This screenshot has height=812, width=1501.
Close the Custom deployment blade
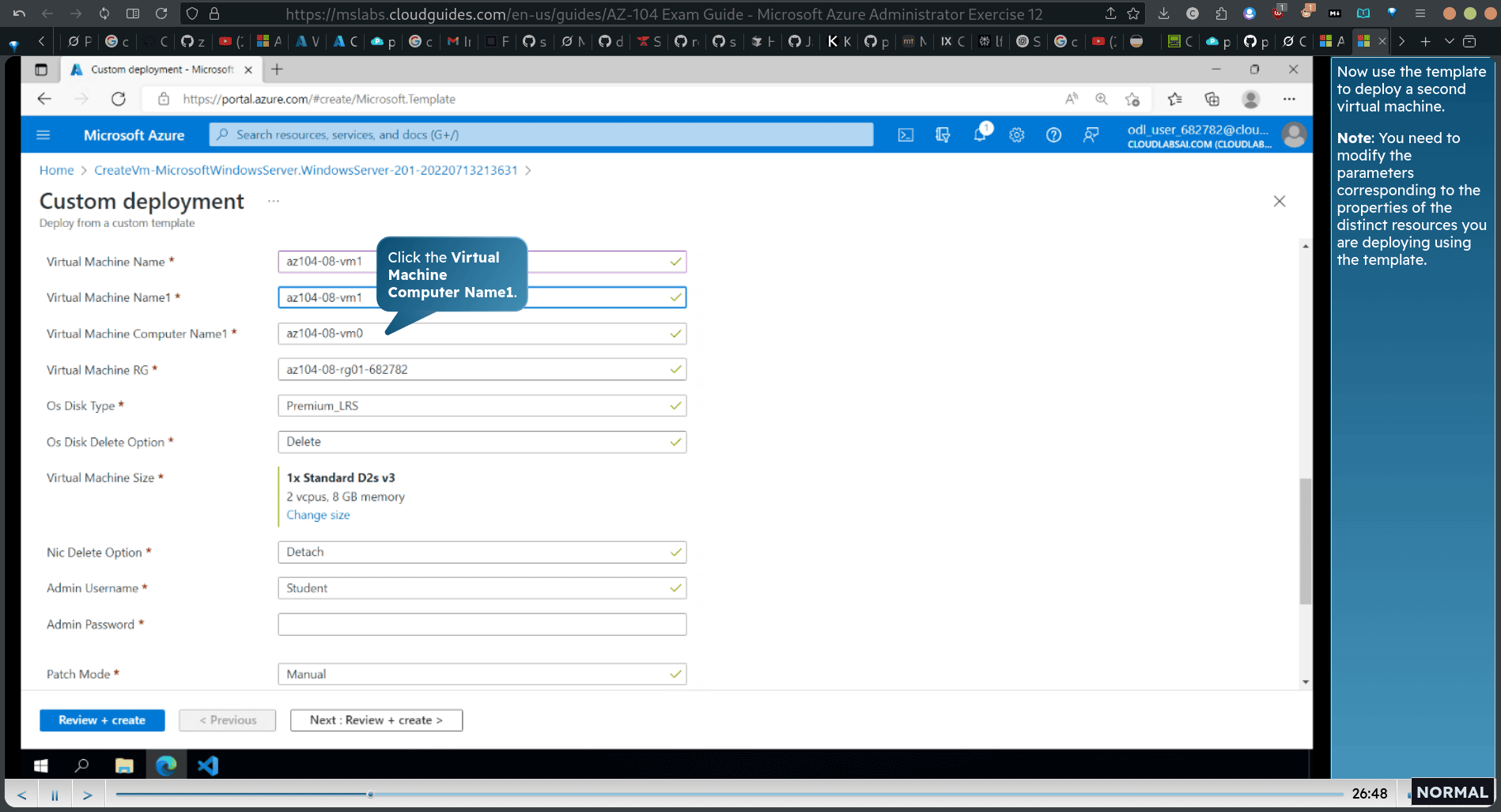point(1280,201)
